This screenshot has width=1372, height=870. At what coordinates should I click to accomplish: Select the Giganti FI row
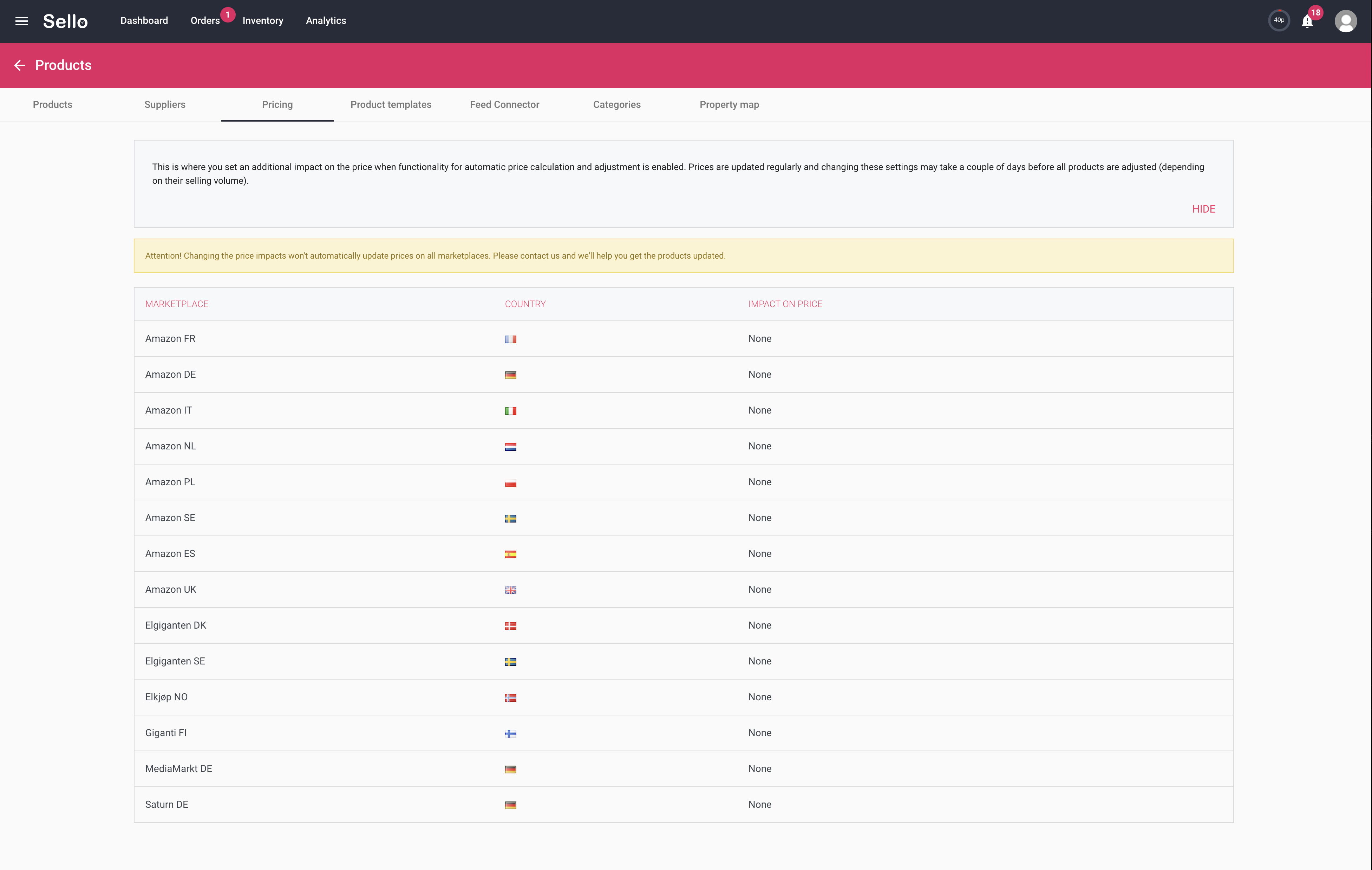[x=684, y=733]
